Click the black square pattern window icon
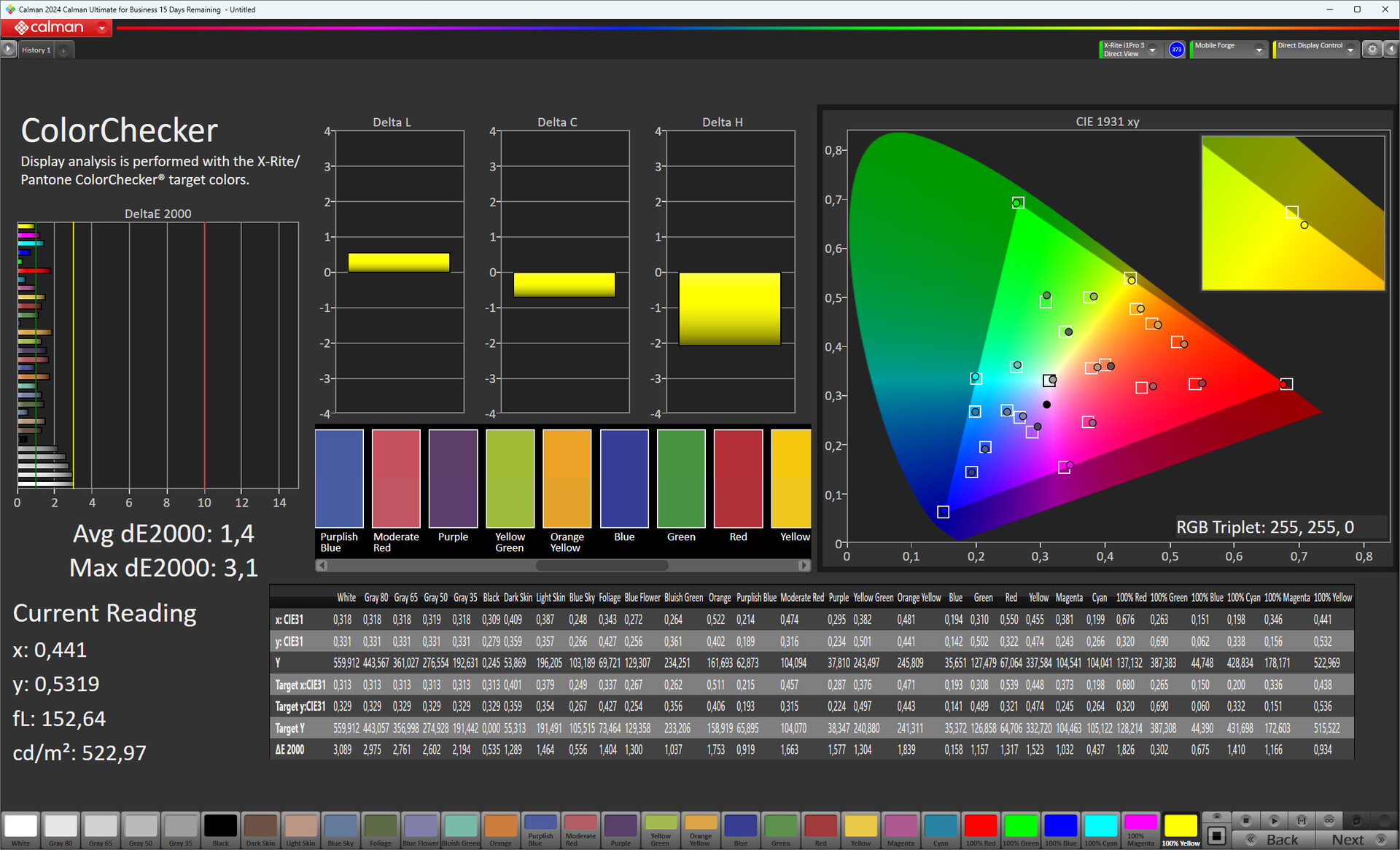 (1216, 835)
